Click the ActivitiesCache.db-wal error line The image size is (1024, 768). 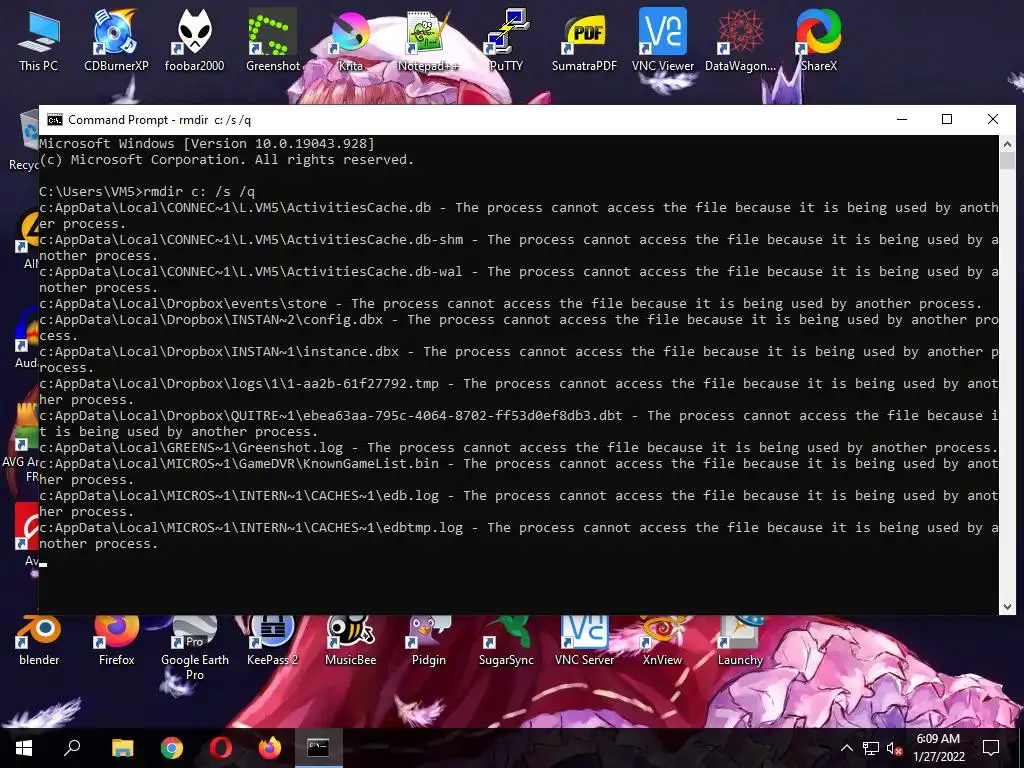(x=519, y=280)
